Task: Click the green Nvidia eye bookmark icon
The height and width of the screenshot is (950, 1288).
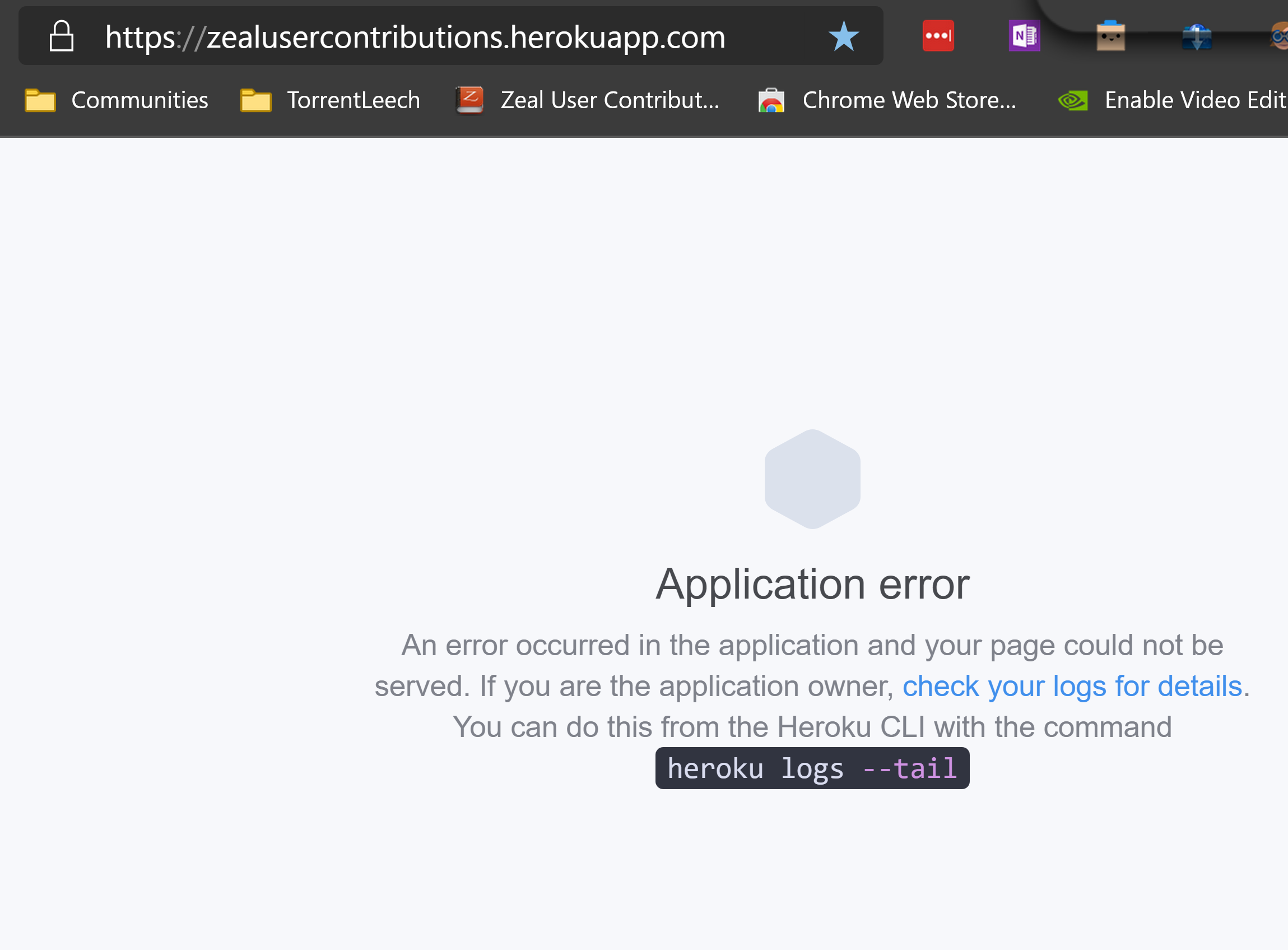Action: (x=1071, y=100)
